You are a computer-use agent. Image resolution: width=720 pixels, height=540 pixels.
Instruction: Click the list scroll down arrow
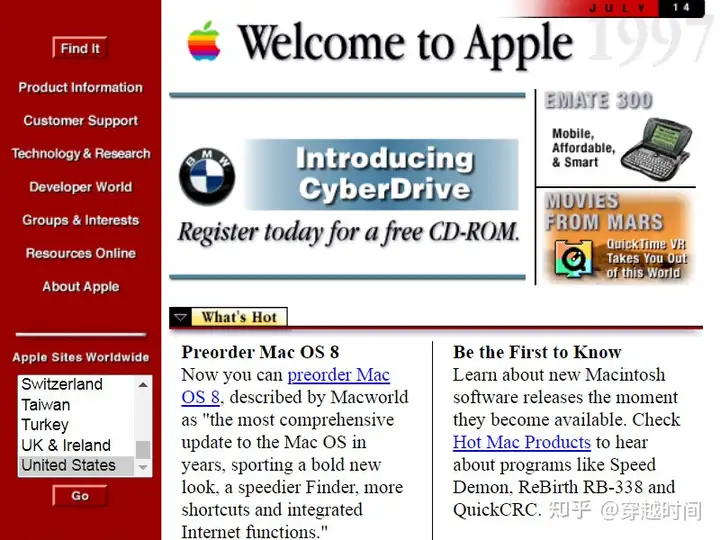pos(143,467)
